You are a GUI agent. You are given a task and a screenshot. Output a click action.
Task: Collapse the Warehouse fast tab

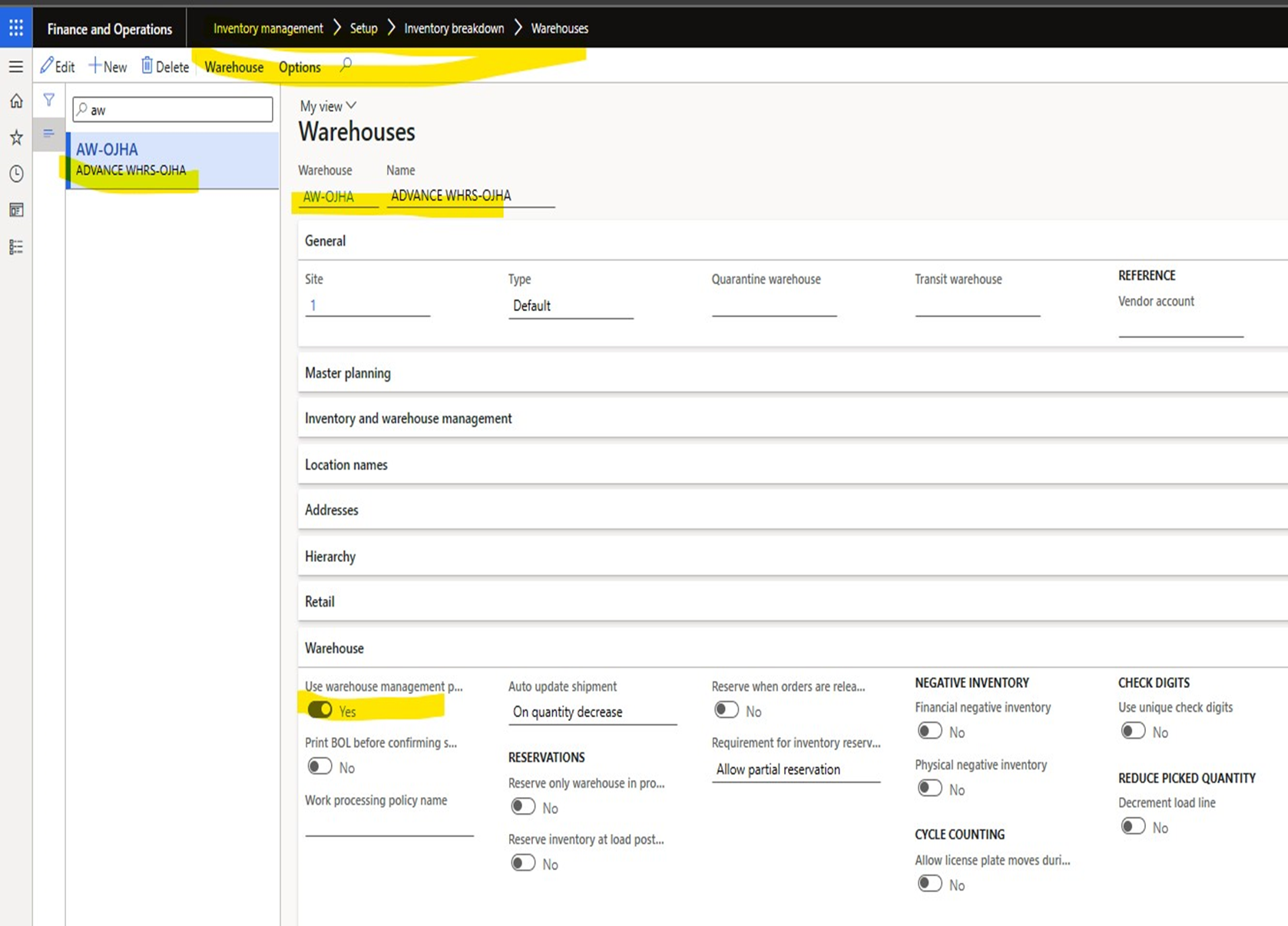[793, 649]
